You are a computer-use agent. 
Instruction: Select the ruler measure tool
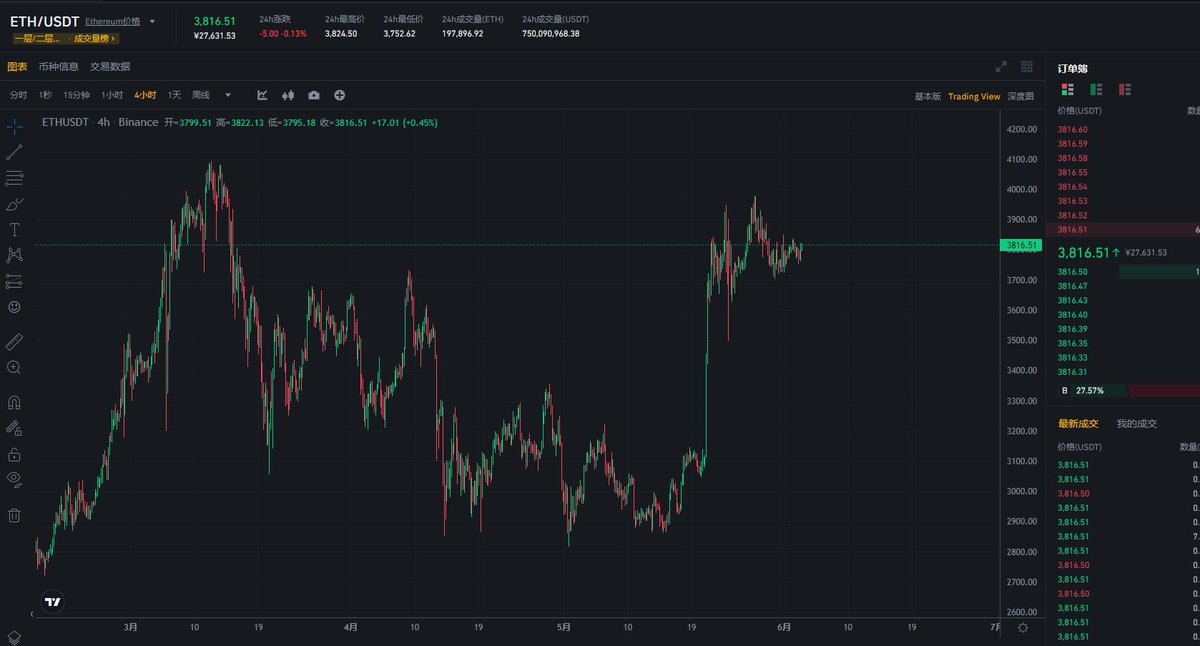[x=14, y=342]
